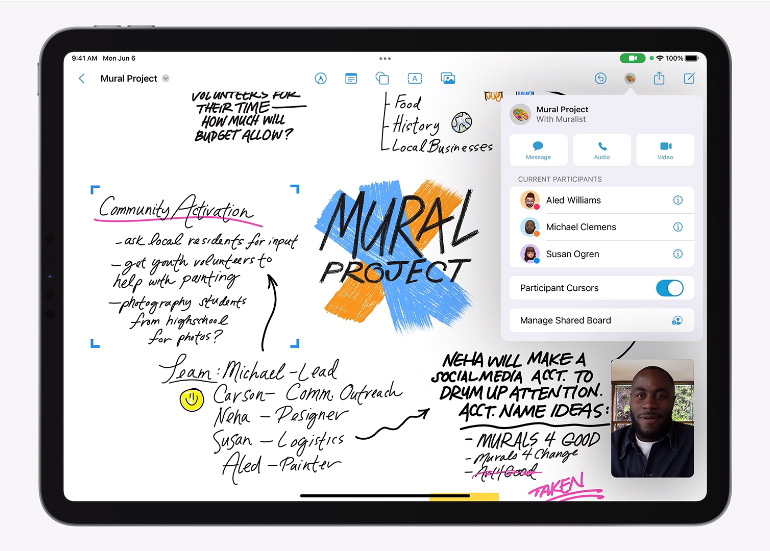This screenshot has height=551, width=770.
Task: Select the pen drawing tool icon
Action: (x=321, y=78)
